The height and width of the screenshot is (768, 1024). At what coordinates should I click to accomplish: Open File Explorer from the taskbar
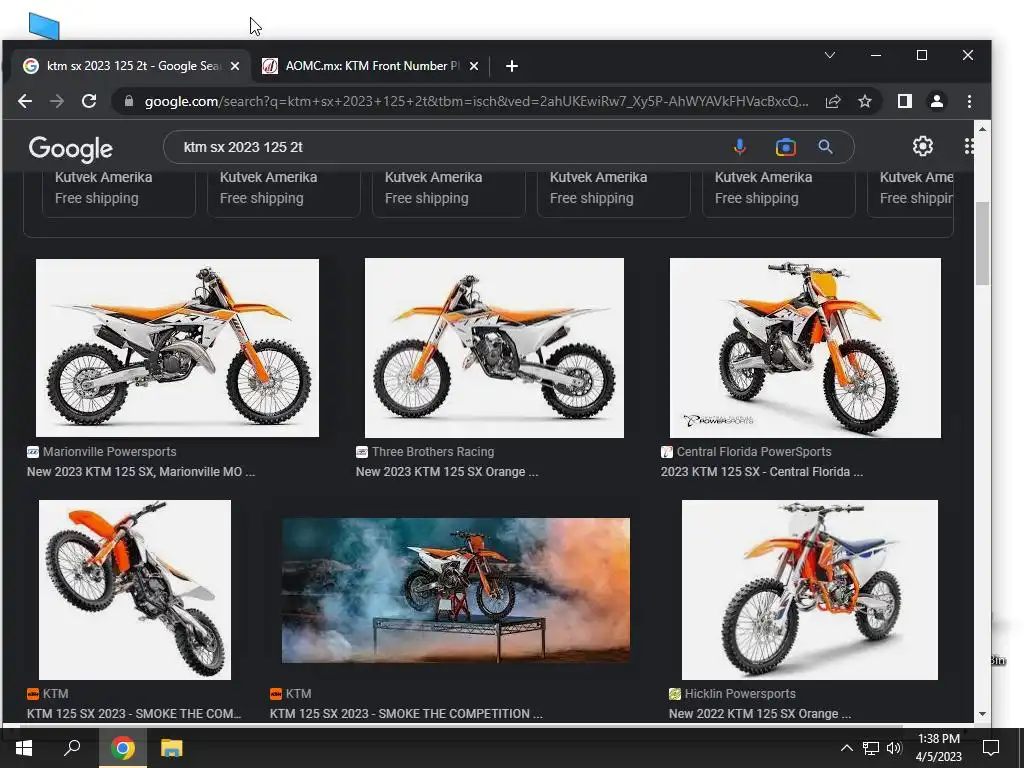pos(172,748)
